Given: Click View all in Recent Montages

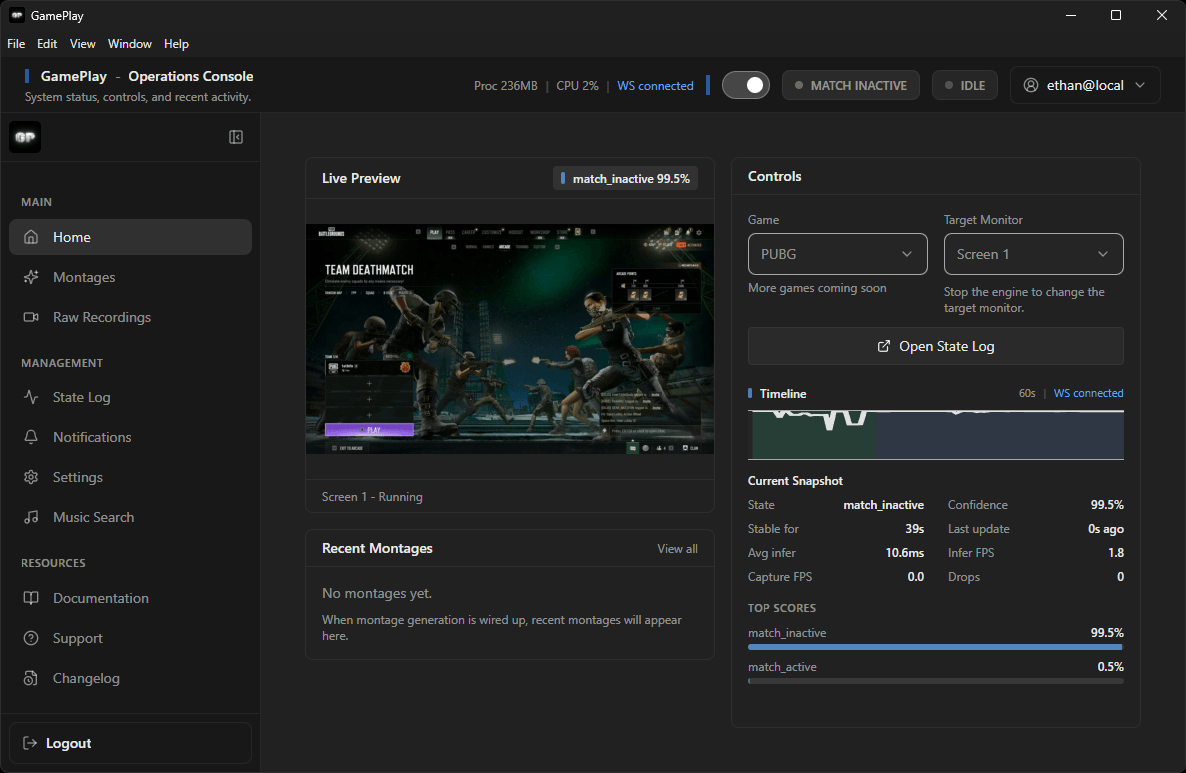Looking at the screenshot, I should pos(677,548).
